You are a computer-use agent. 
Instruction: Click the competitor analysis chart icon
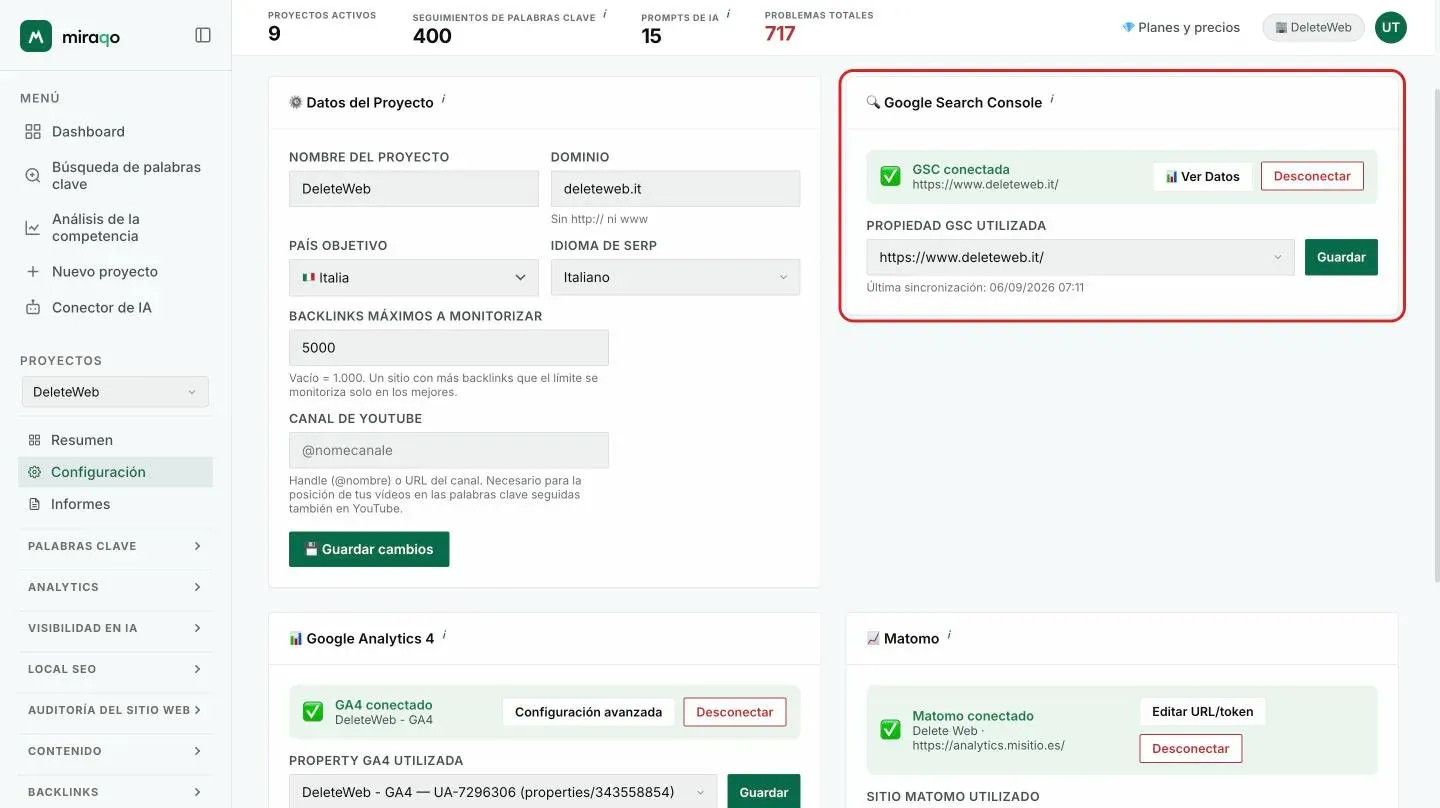[33, 228]
